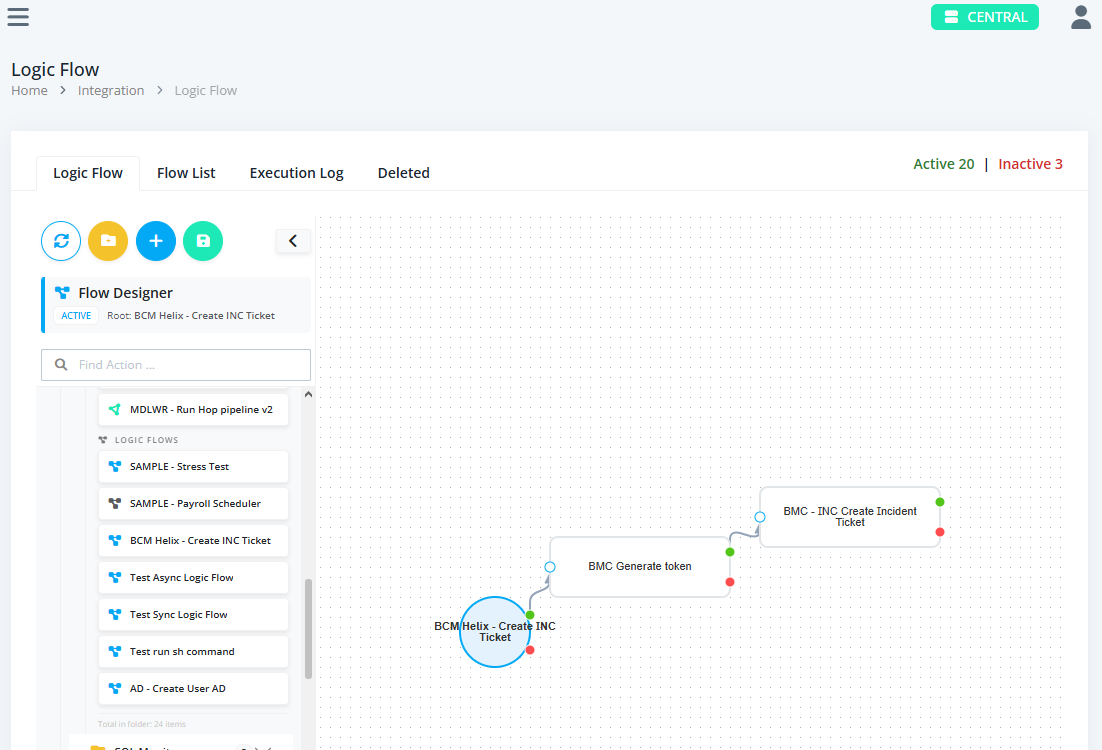Viewport: 1102px width, 750px height.
Task: Click red output port of INC Create Incident
Action: (x=940, y=532)
